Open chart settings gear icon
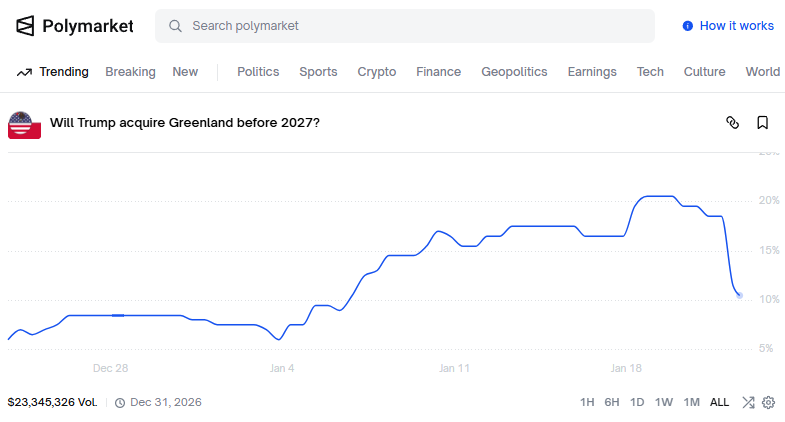Viewport: 785px width, 422px height. (x=769, y=402)
